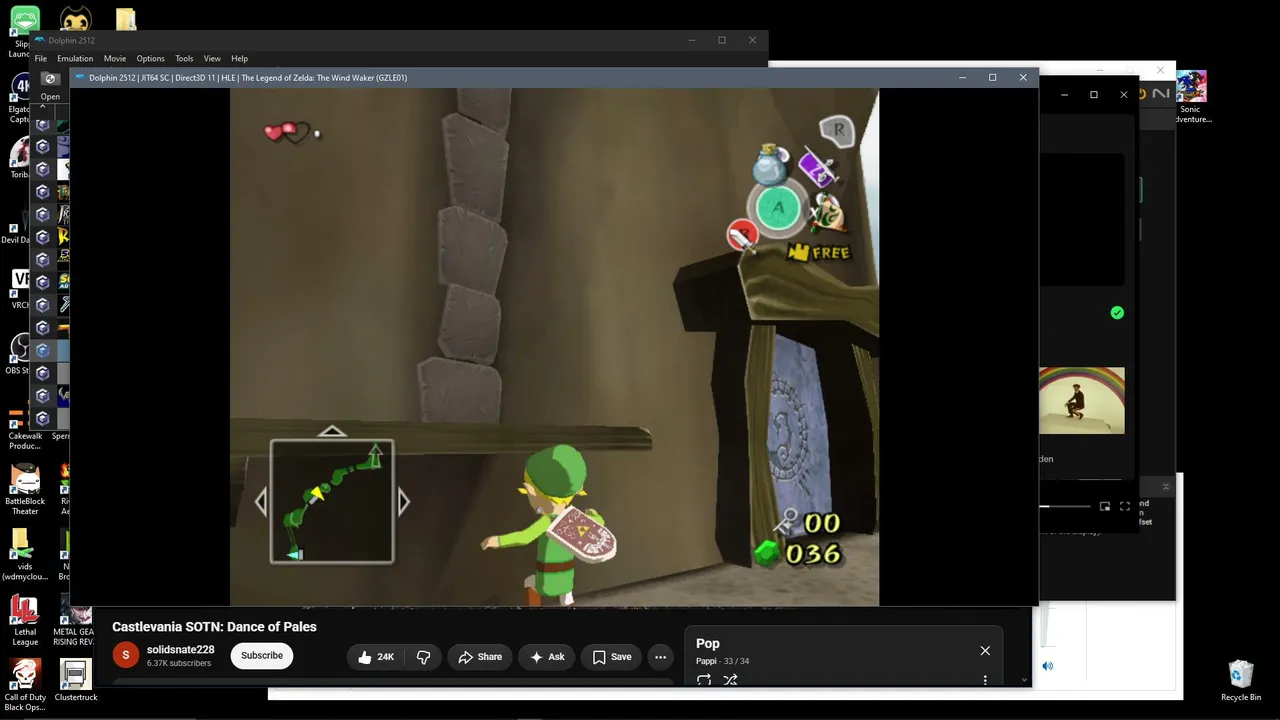Open more actions menu beside Save
The image size is (1280, 720).
click(660, 657)
